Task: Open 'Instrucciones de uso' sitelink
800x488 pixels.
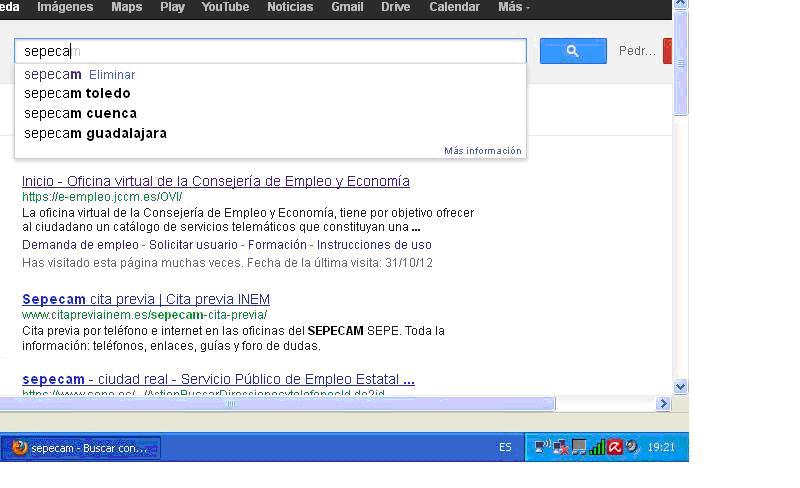Action: pos(374,245)
